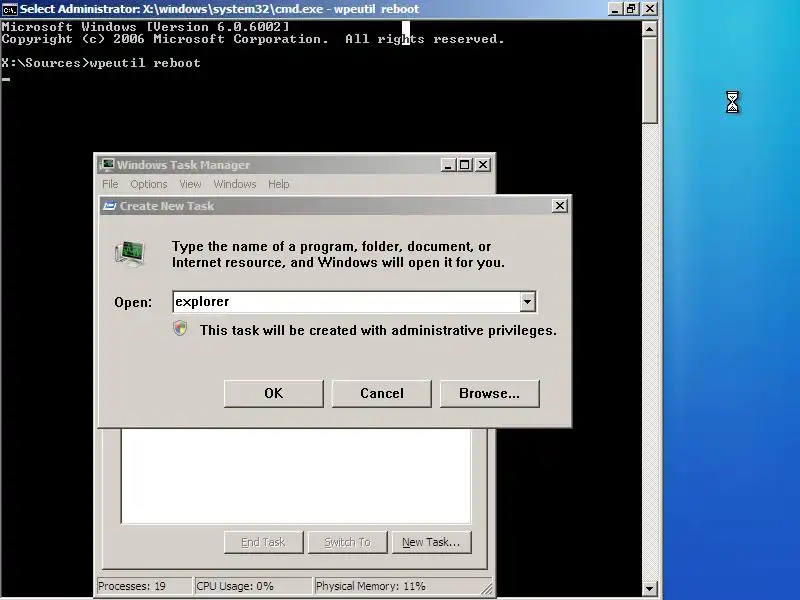Click End Task button in Task Manager
Image resolution: width=800 pixels, height=600 pixels.
coord(263,542)
